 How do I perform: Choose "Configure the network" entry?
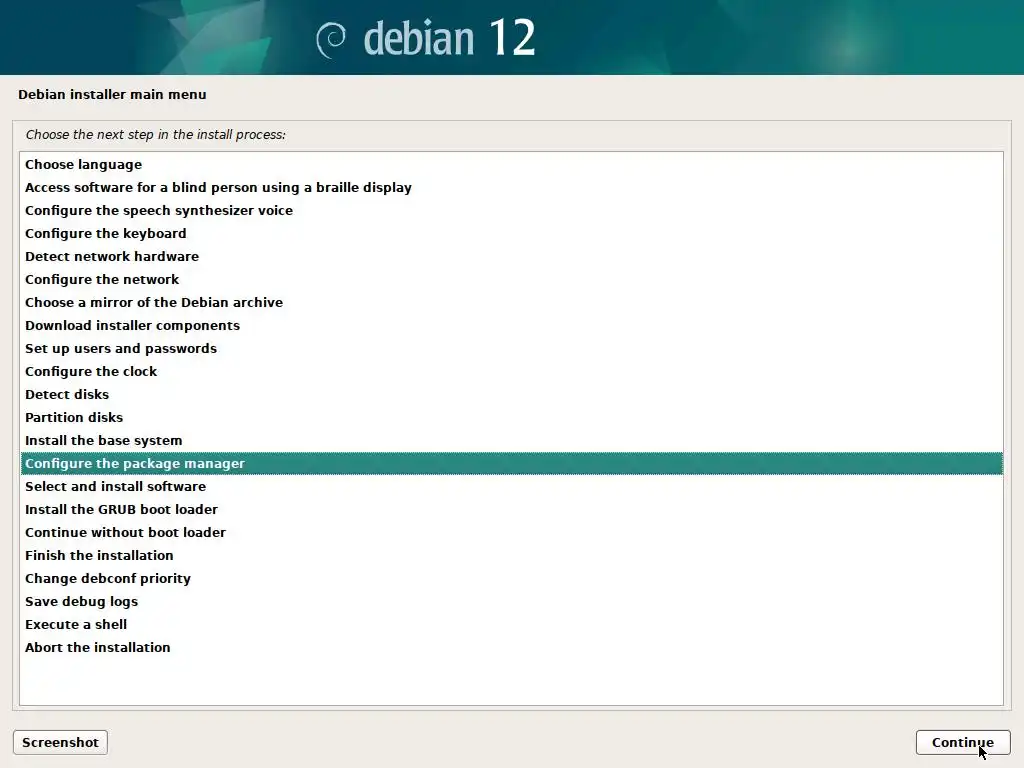click(x=511, y=280)
